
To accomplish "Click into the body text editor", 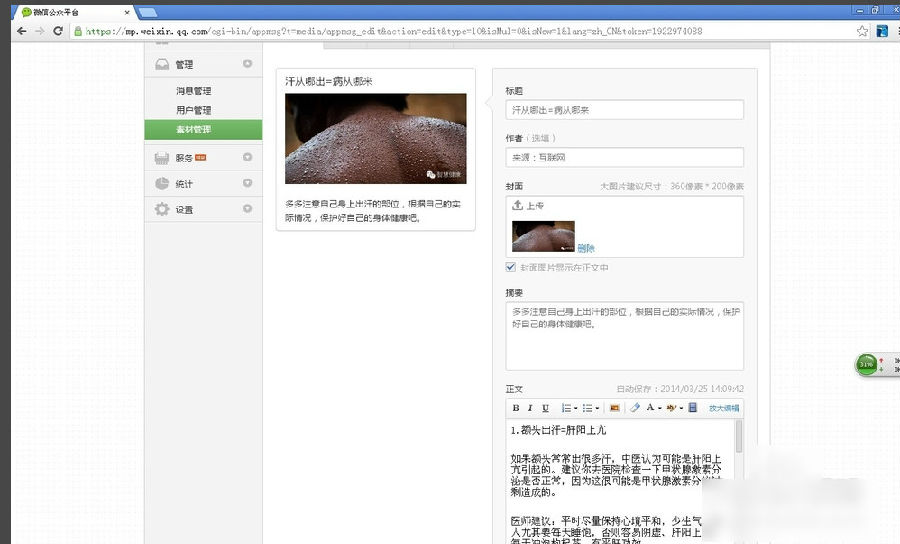I will click(620, 481).
